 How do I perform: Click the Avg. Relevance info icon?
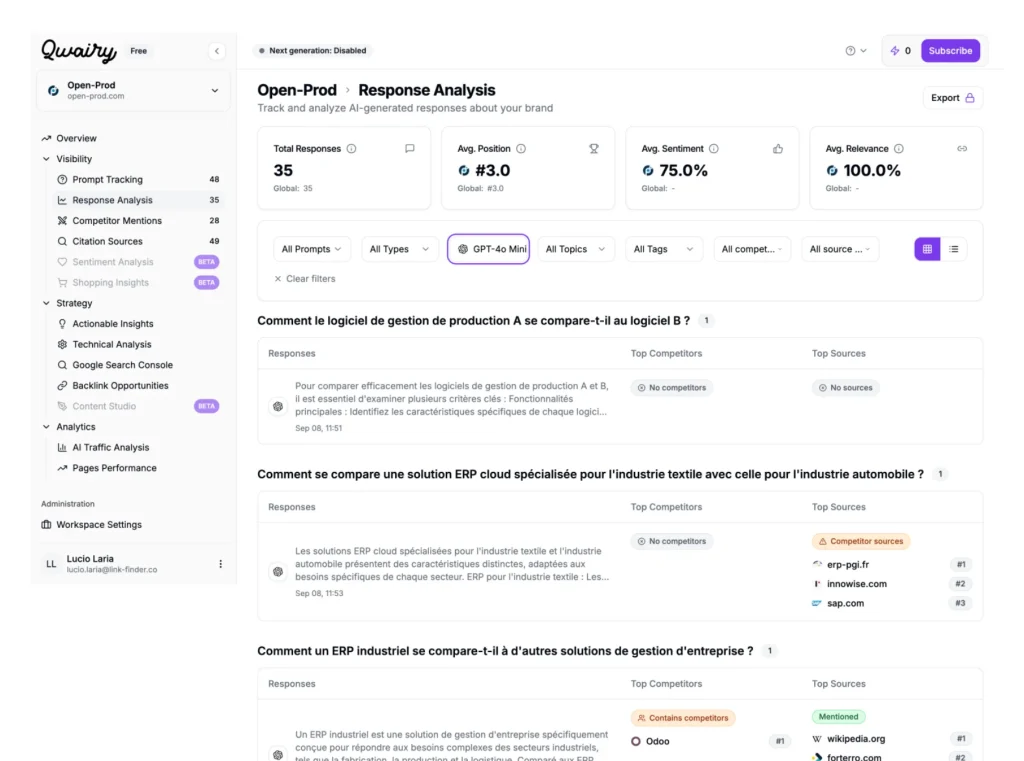click(x=899, y=148)
